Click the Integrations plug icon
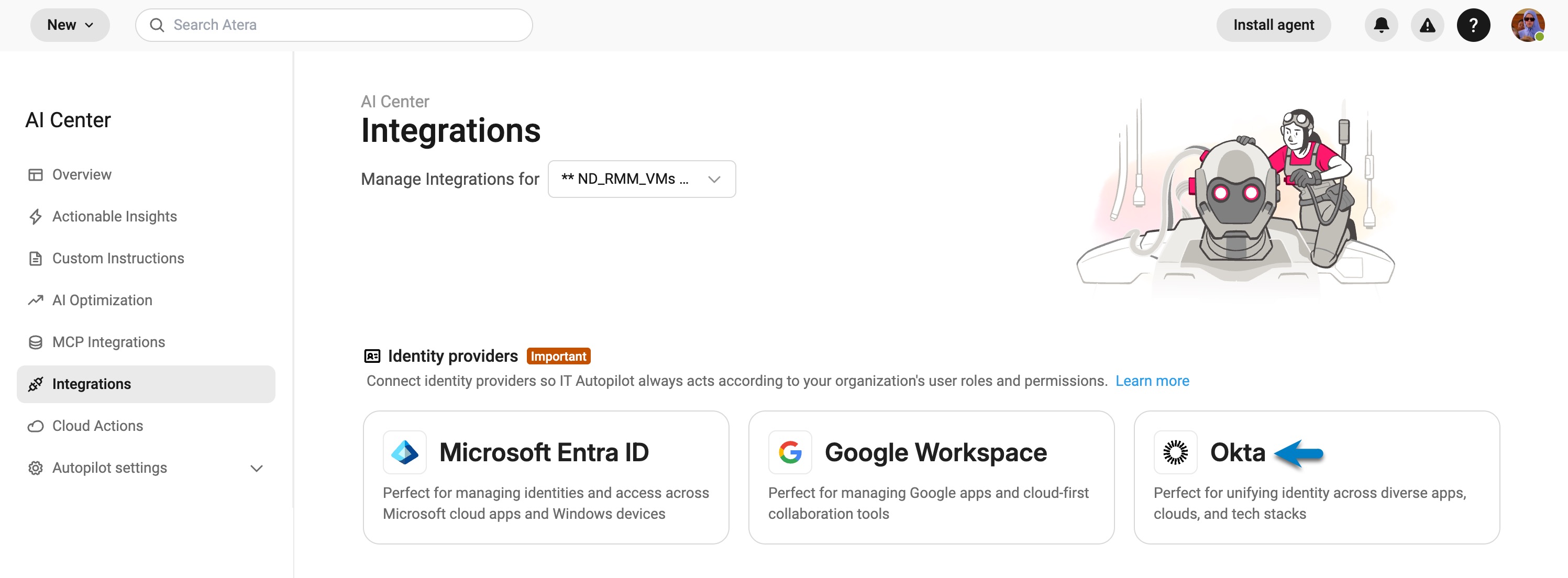 pos(35,384)
